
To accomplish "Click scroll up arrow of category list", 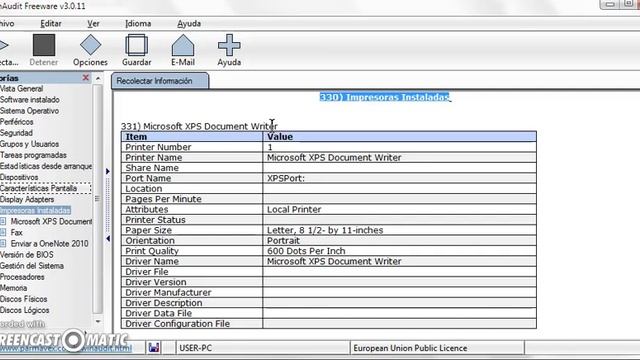I will pyautogui.click(x=98, y=78).
